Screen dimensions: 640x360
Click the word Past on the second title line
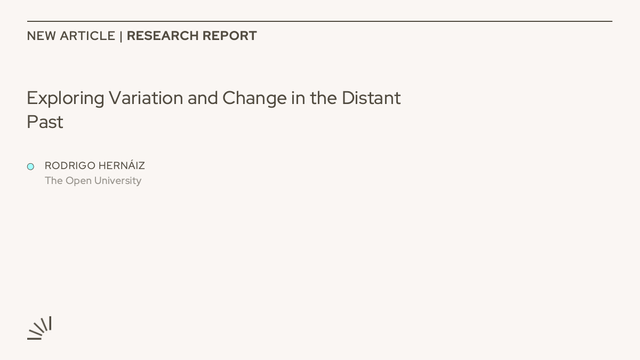click(x=45, y=122)
